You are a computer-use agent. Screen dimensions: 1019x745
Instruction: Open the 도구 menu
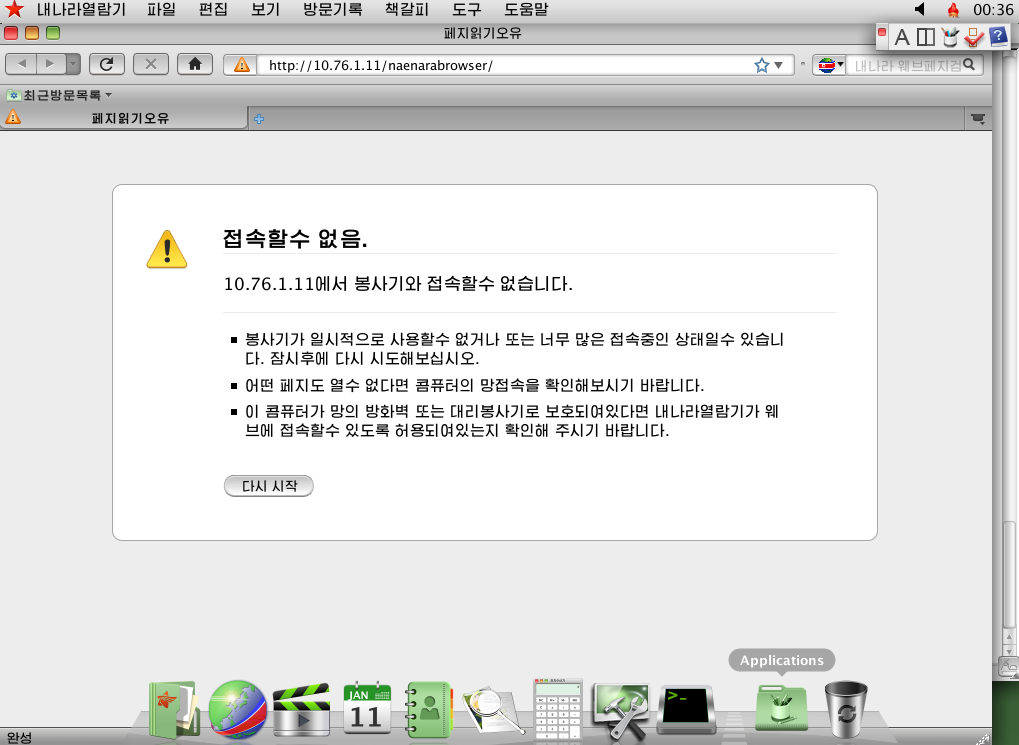coord(466,10)
